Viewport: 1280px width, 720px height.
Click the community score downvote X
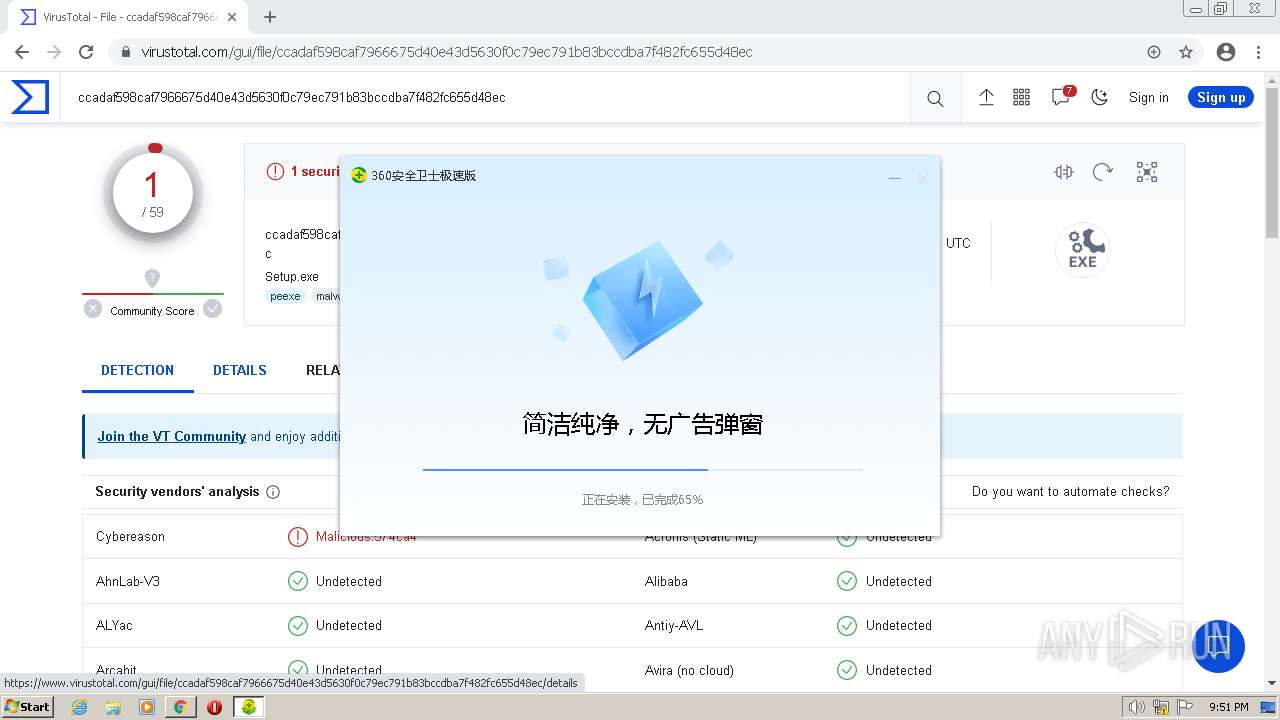point(93,309)
